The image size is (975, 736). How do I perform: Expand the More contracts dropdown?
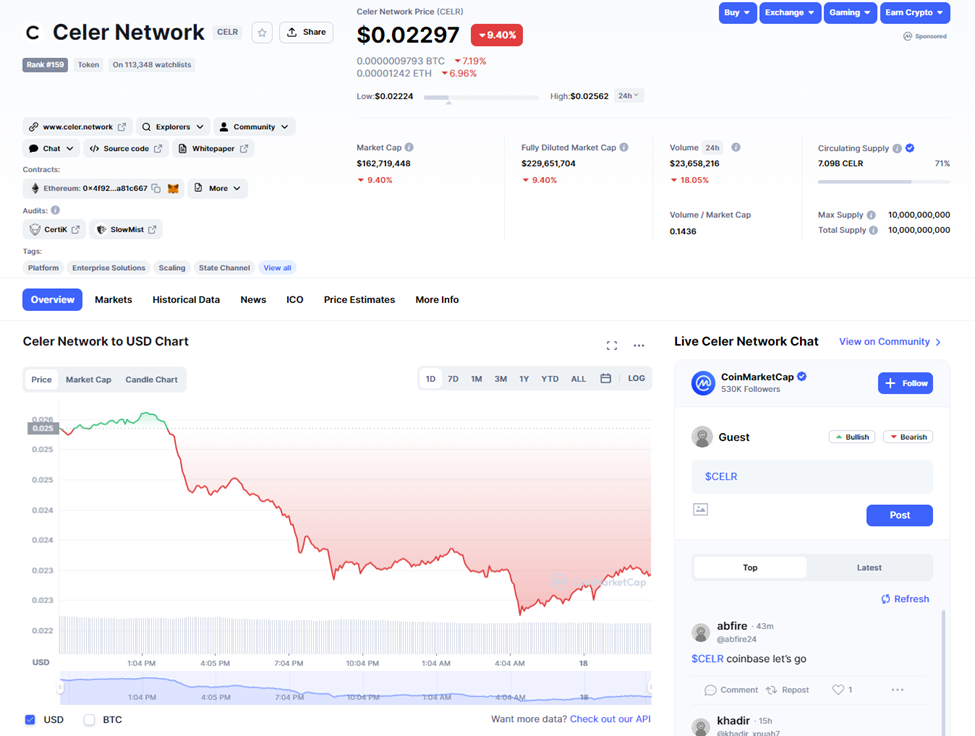(x=218, y=188)
